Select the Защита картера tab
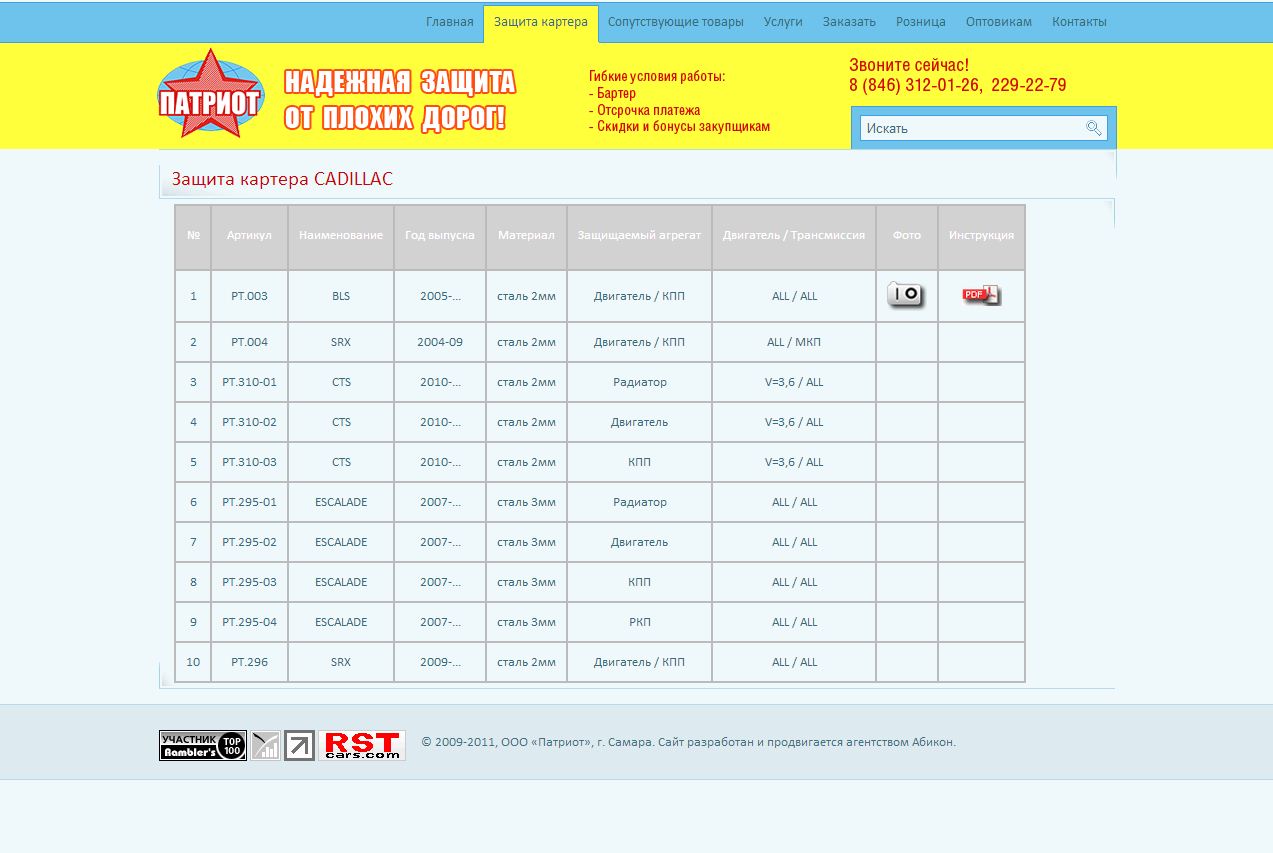Image resolution: width=1273 pixels, height=853 pixels. [541, 22]
